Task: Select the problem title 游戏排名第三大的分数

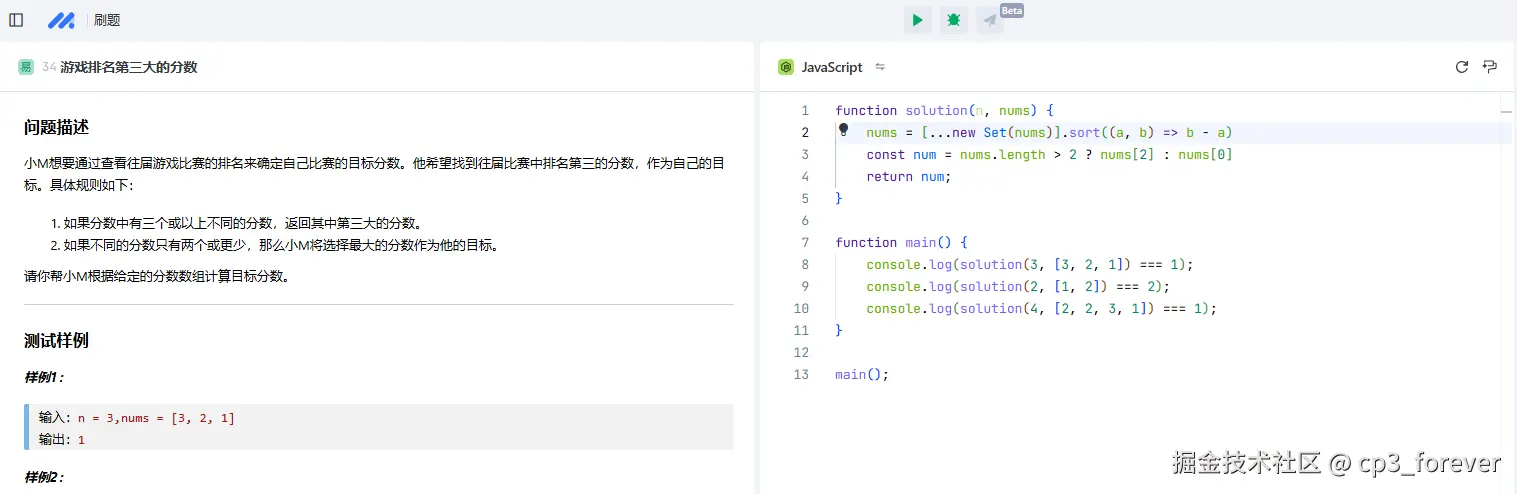Action: pos(129,67)
